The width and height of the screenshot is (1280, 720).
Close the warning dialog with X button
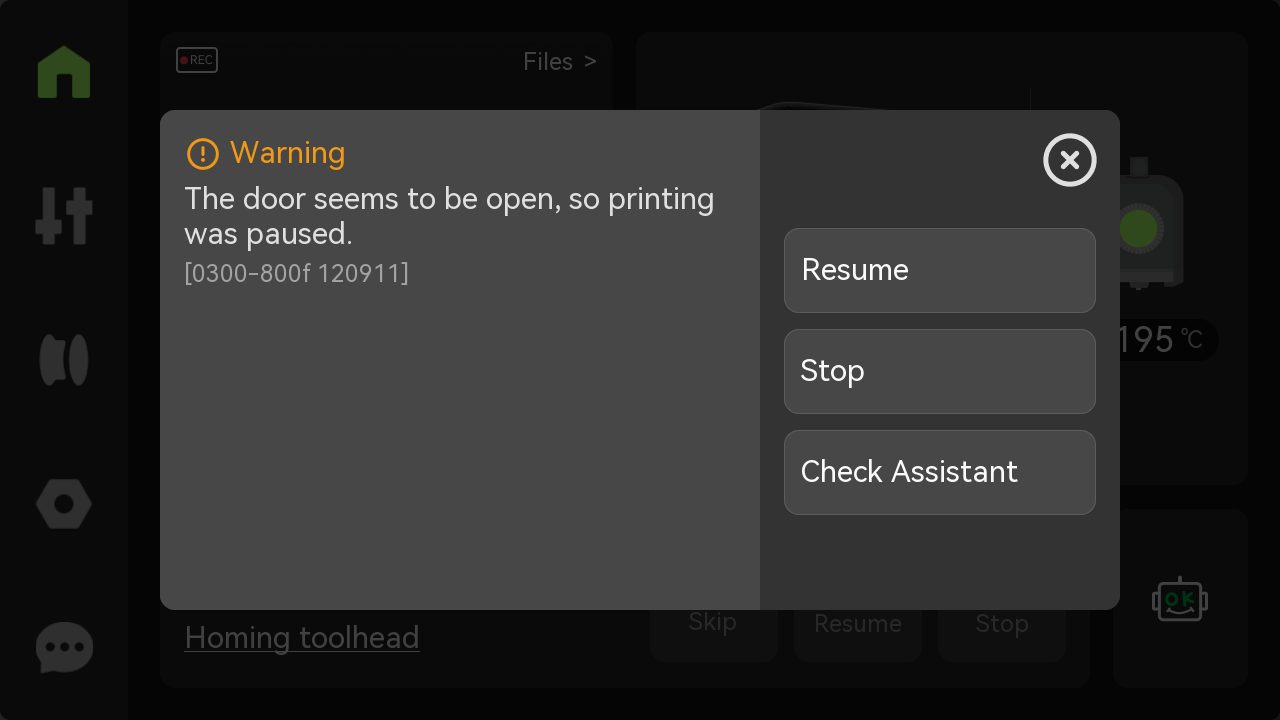(1070, 160)
